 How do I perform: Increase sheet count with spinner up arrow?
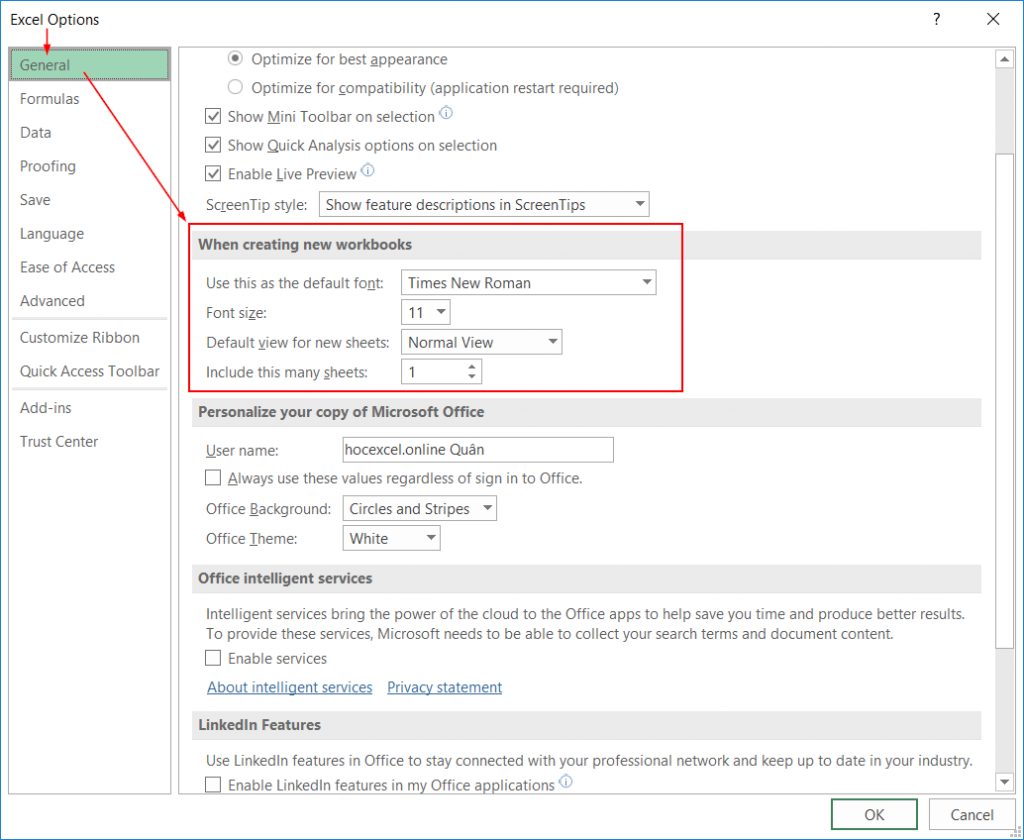point(472,366)
